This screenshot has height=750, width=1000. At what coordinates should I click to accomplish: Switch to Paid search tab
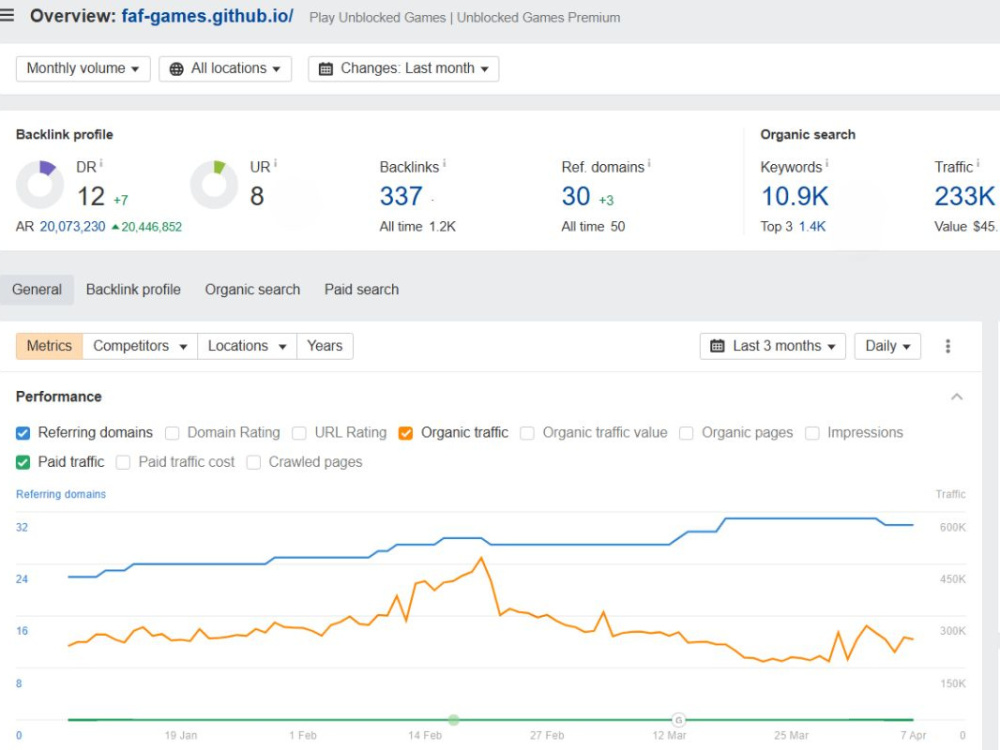[x=362, y=290]
